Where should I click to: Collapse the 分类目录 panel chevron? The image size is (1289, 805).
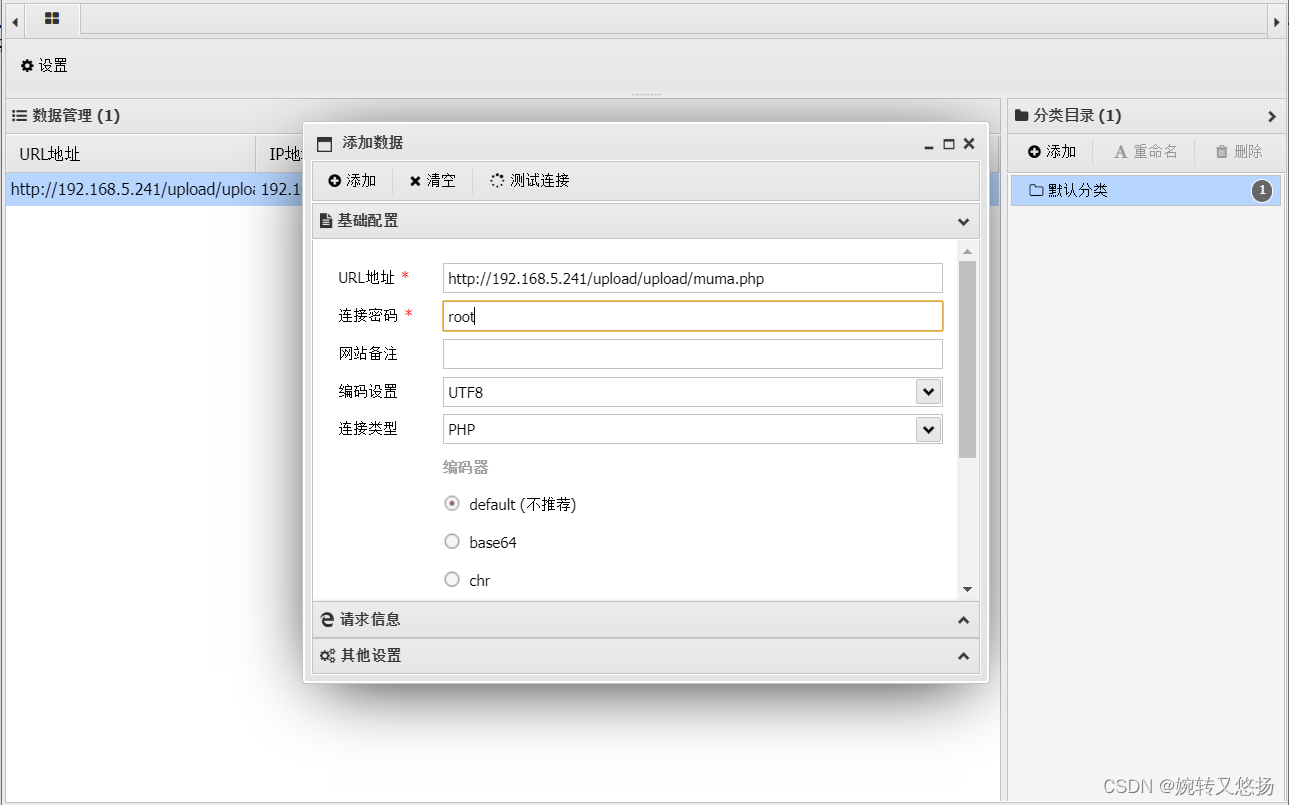pos(1272,116)
